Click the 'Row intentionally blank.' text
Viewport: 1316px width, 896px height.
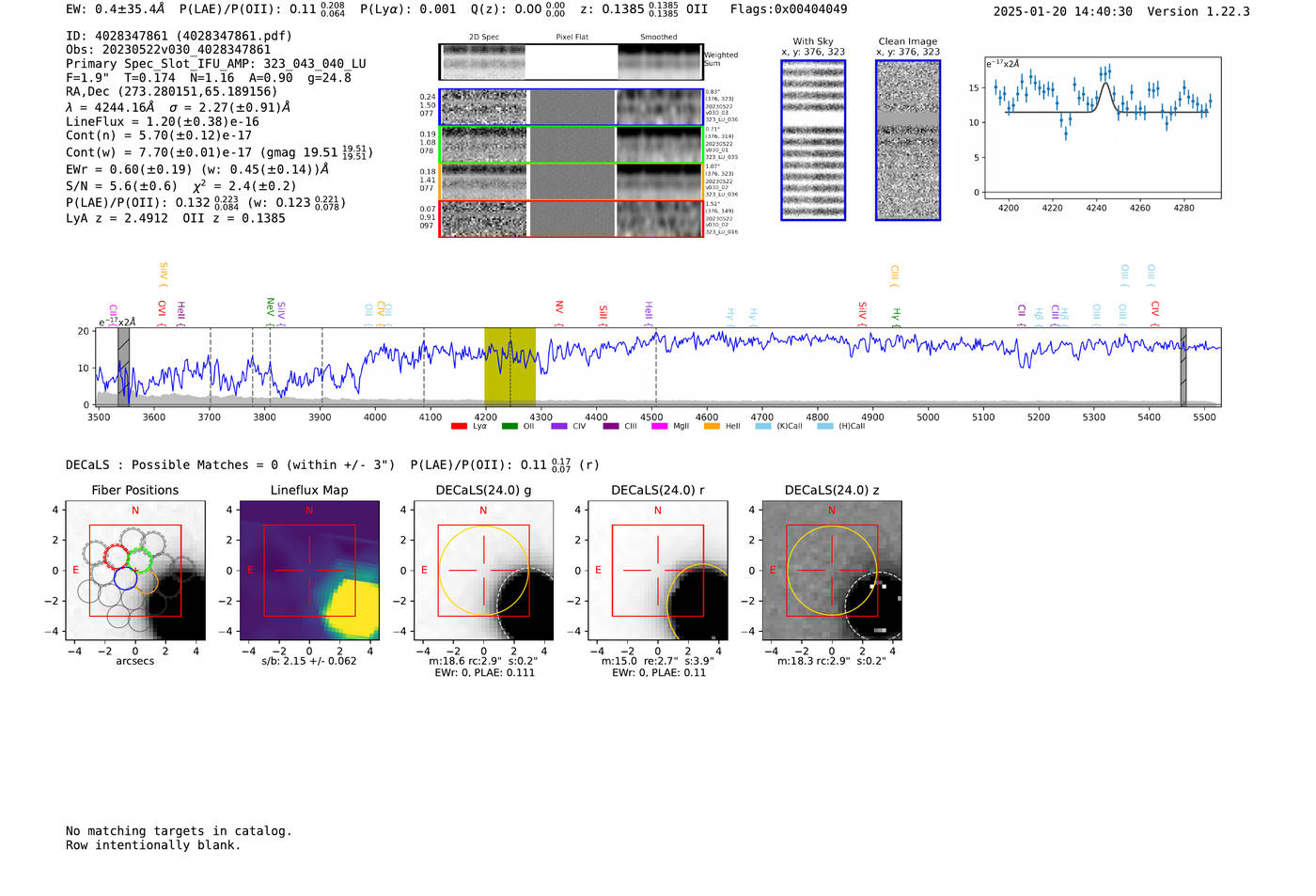[153, 845]
